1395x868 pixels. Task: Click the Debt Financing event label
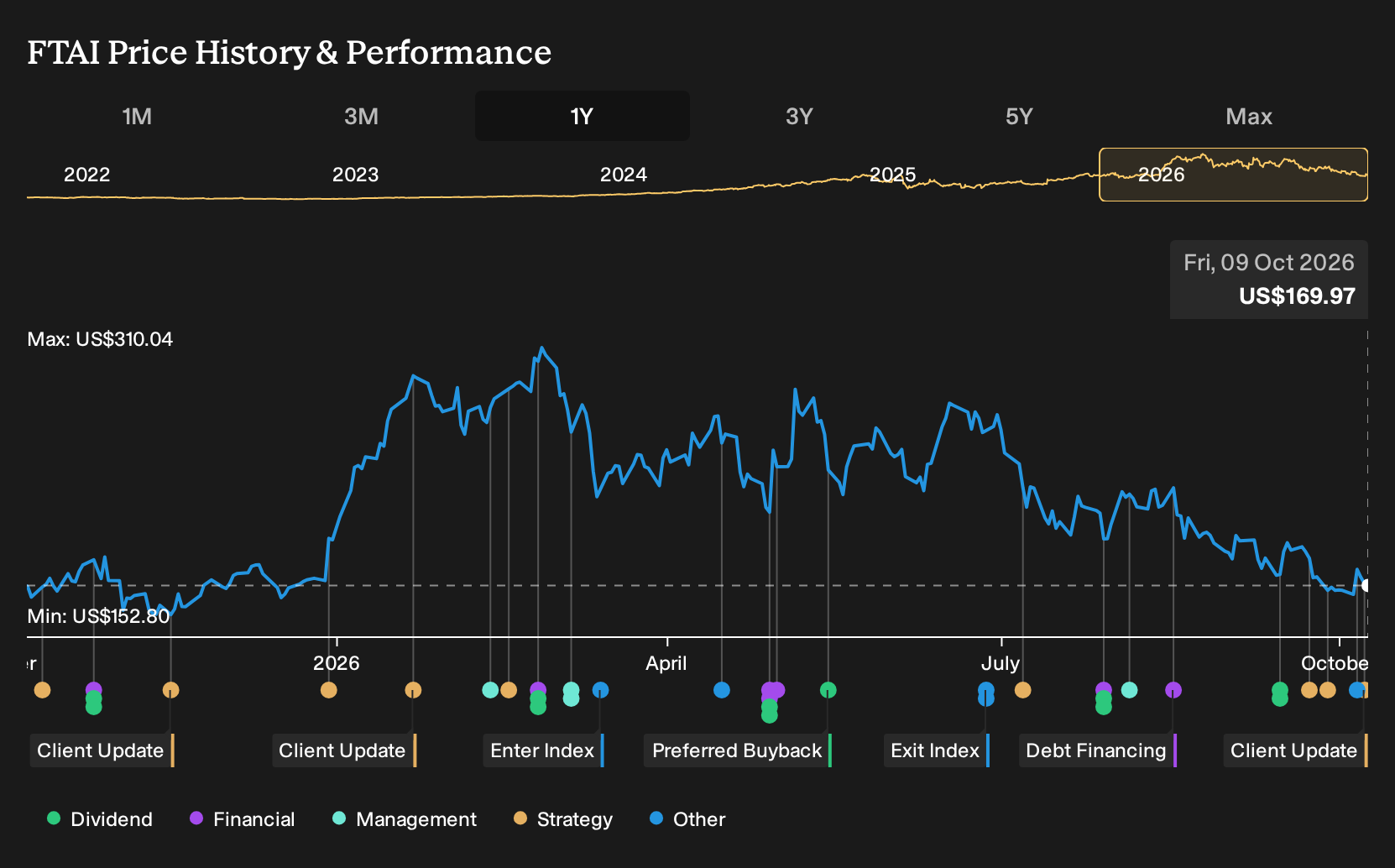coord(1098,750)
